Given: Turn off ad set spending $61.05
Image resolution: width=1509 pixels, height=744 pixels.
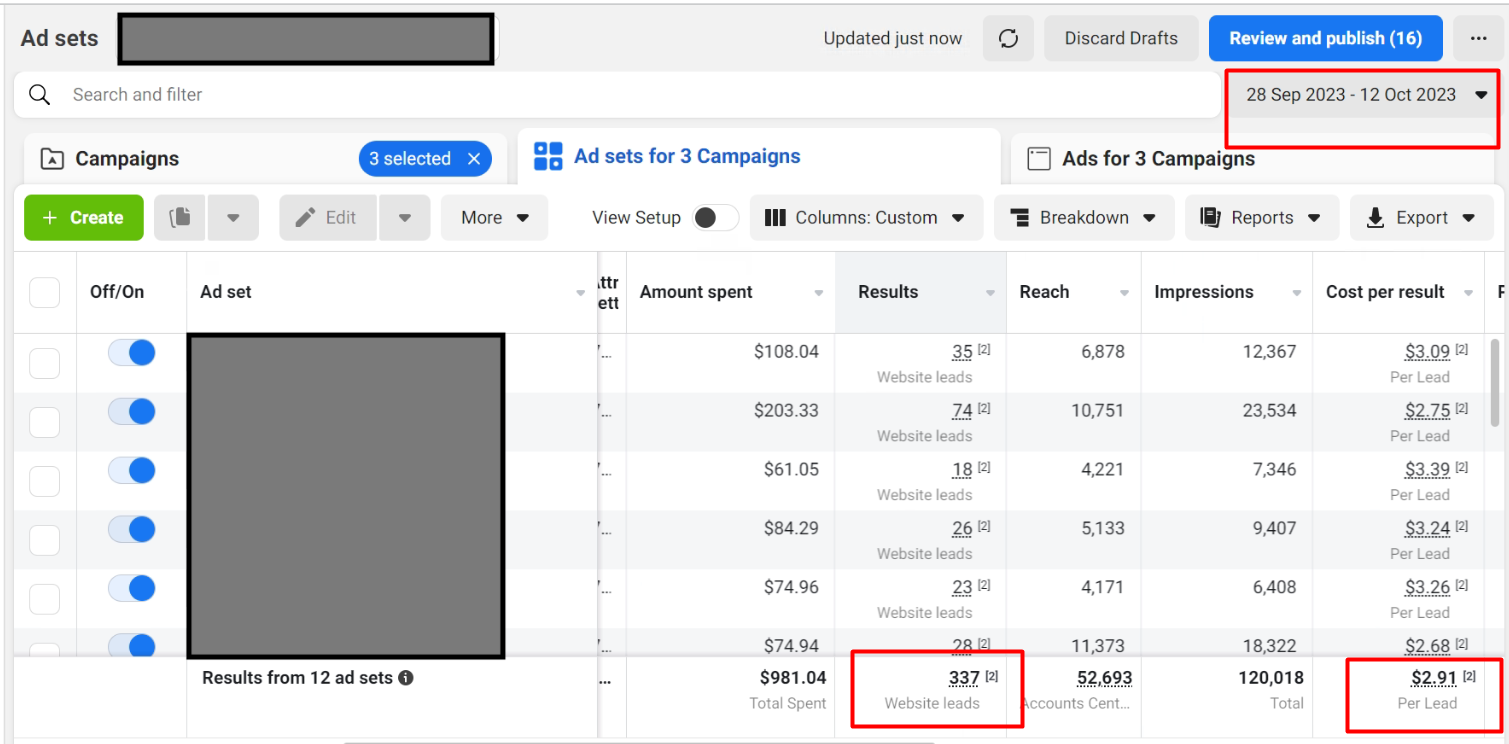Looking at the screenshot, I should pos(132,470).
